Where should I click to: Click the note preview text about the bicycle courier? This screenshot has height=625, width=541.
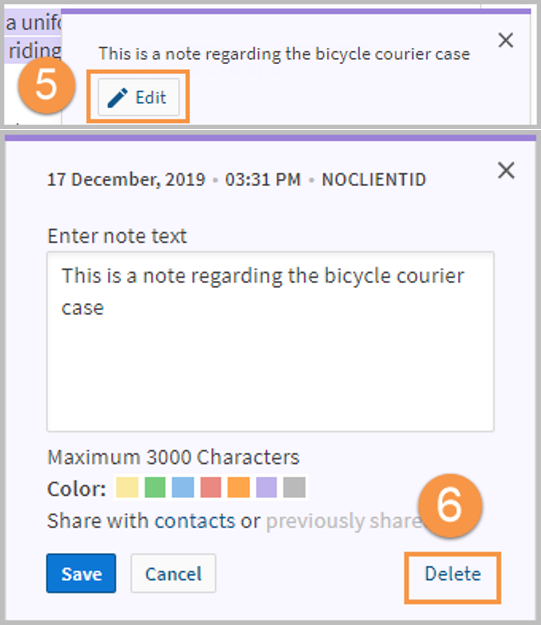pos(284,54)
